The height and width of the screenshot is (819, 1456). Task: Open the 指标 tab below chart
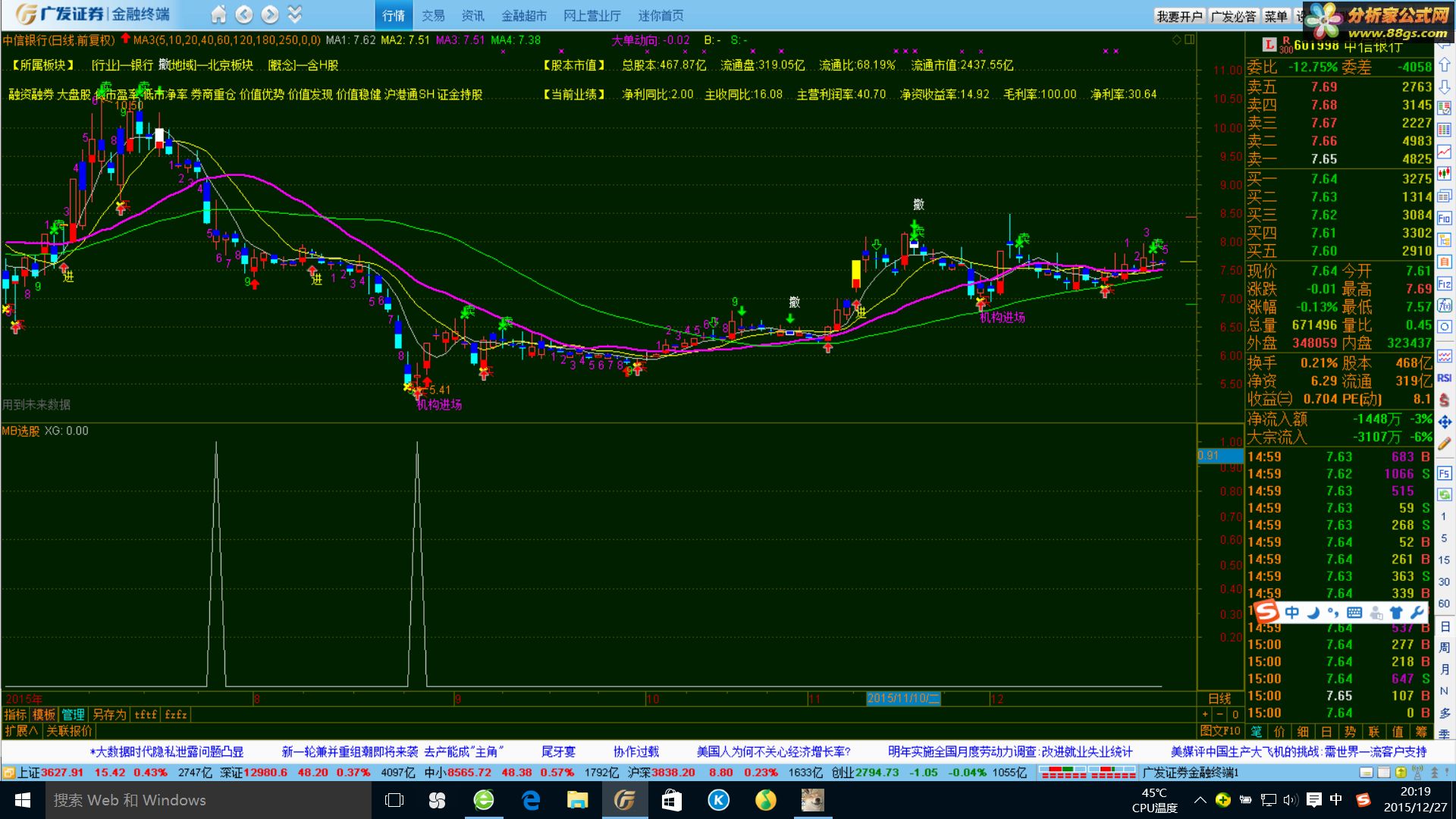point(15,715)
